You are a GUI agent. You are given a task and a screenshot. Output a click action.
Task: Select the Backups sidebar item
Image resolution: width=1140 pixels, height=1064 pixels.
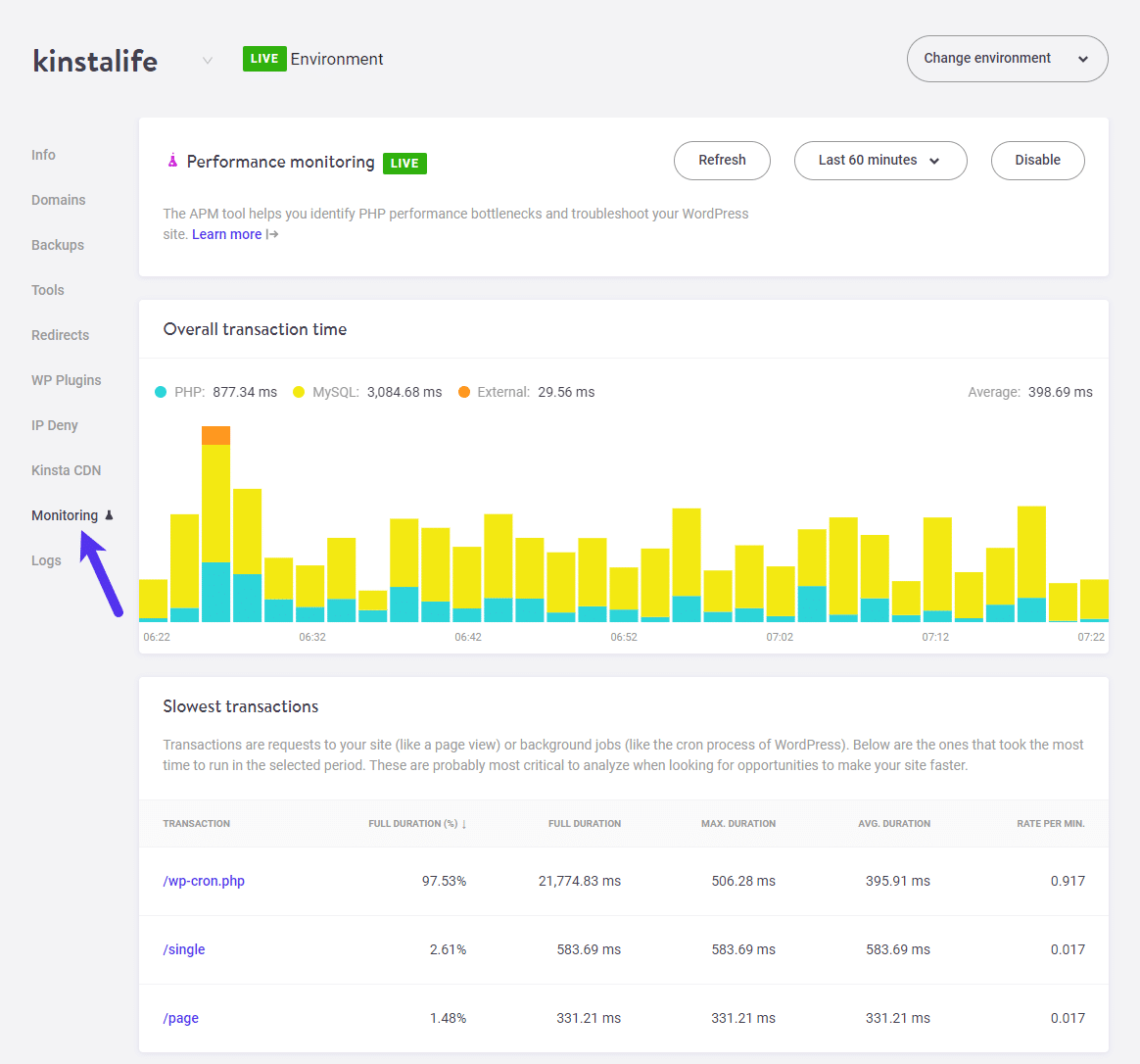(x=57, y=244)
